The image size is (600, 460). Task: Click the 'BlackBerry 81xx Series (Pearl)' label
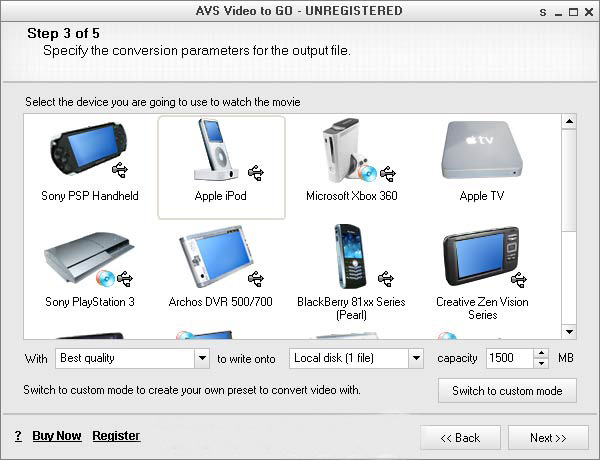click(351, 308)
